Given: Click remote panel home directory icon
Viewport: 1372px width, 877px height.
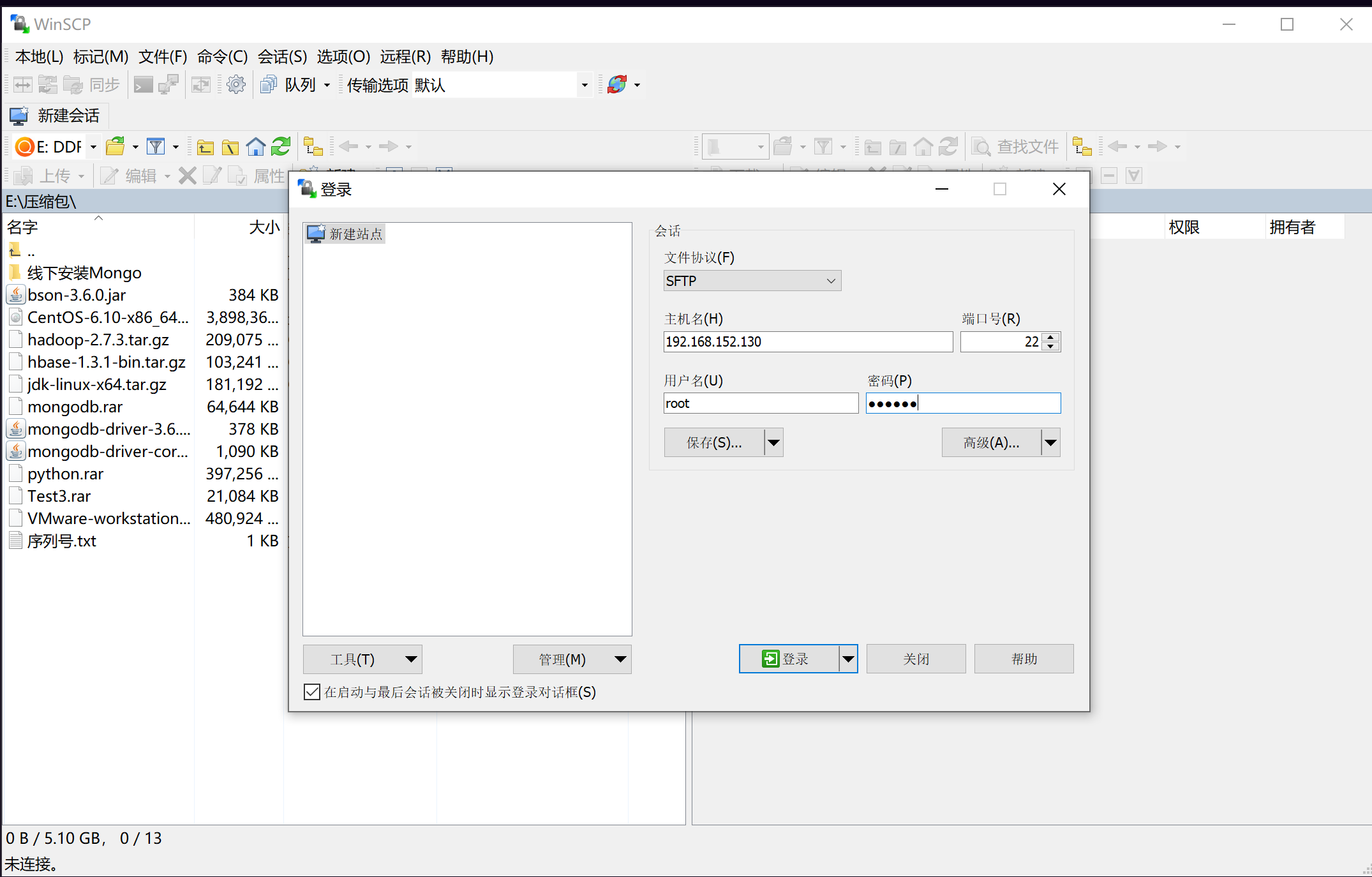Looking at the screenshot, I should tap(923, 147).
